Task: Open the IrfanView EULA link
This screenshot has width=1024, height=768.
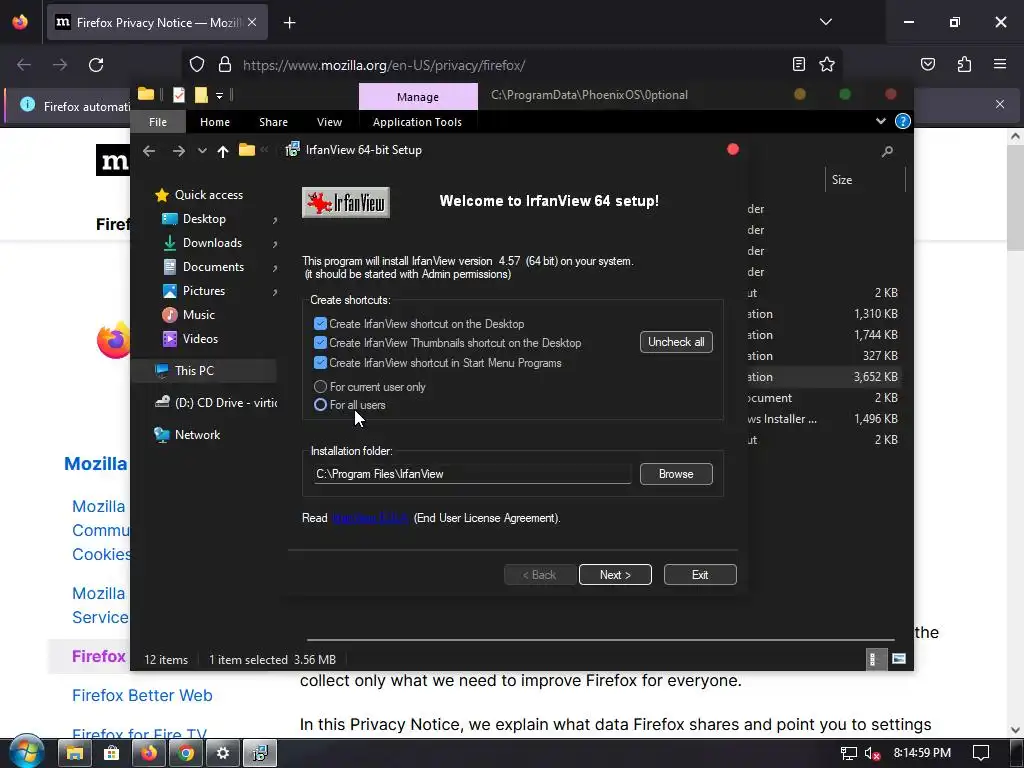Action: pyautogui.click(x=370, y=518)
